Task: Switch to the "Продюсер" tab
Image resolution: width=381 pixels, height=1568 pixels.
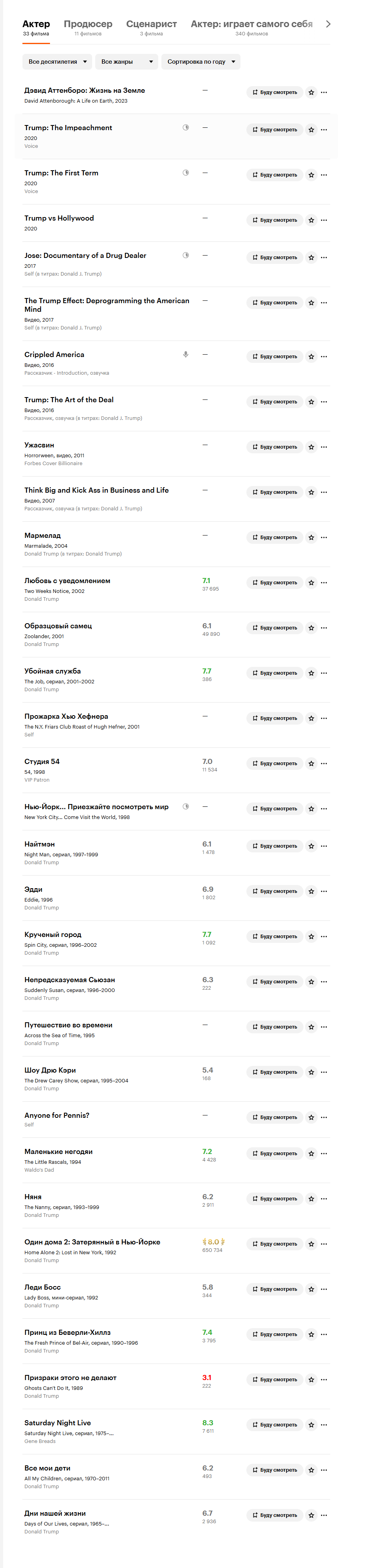Action: click(88, 24)
